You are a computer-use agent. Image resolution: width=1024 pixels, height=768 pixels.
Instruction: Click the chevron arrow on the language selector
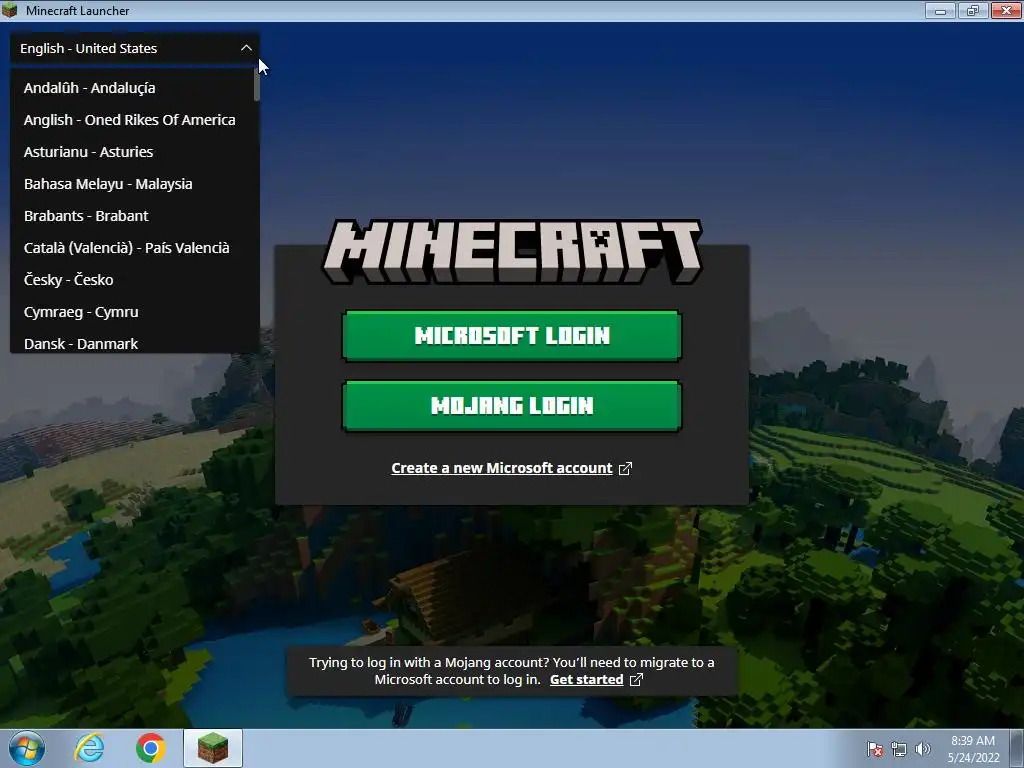[246, 48]
